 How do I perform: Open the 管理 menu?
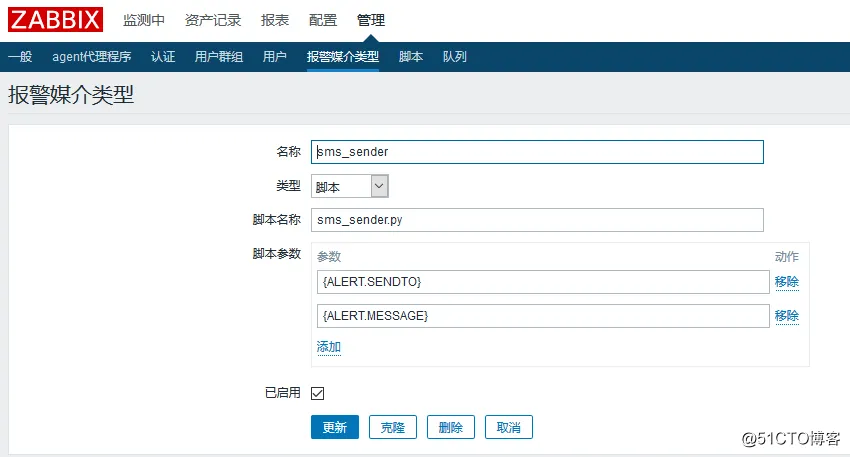(371, 20)
